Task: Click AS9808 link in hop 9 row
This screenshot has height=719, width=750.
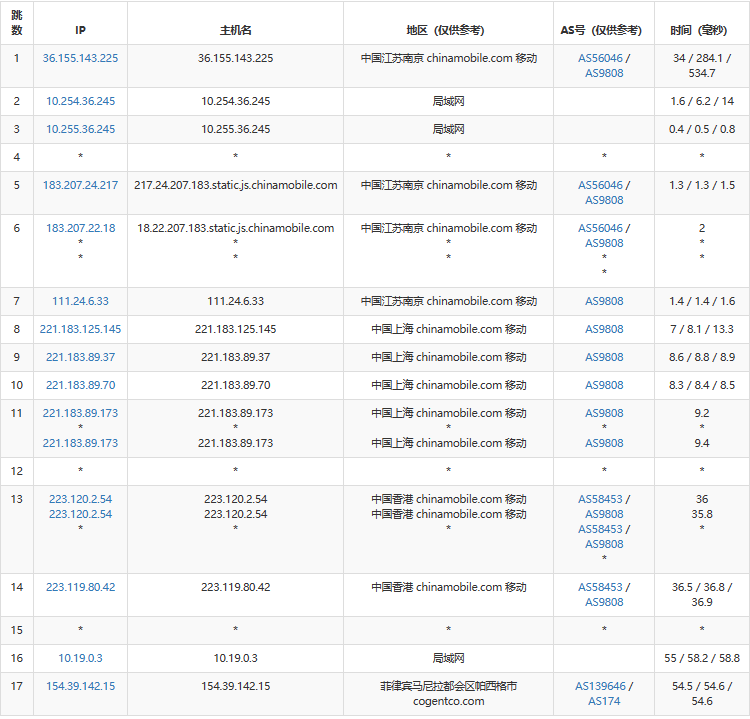Action: point(604,357)
